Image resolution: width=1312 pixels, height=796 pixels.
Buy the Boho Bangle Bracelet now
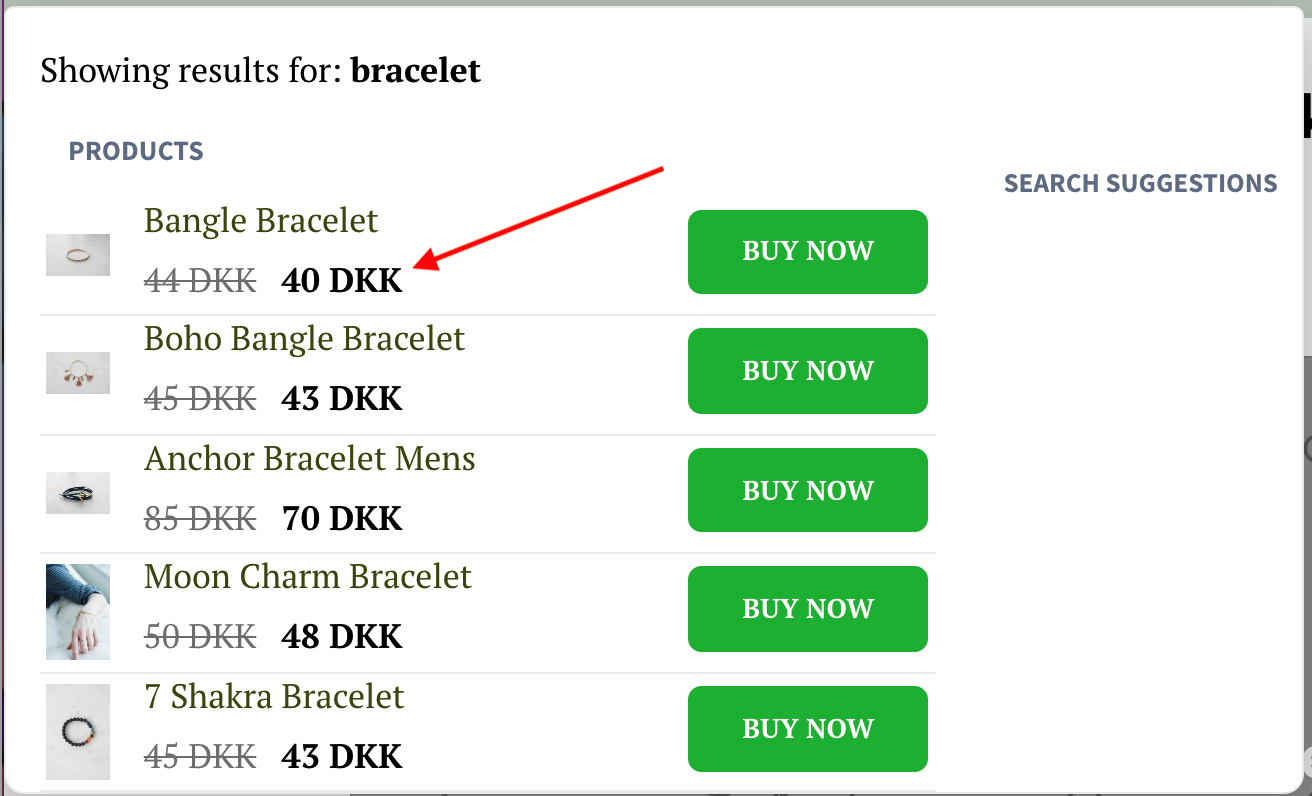807,371
